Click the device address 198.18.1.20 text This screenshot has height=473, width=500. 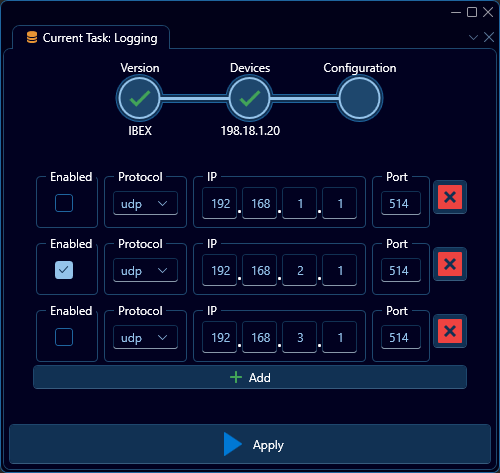pos(250,131)
